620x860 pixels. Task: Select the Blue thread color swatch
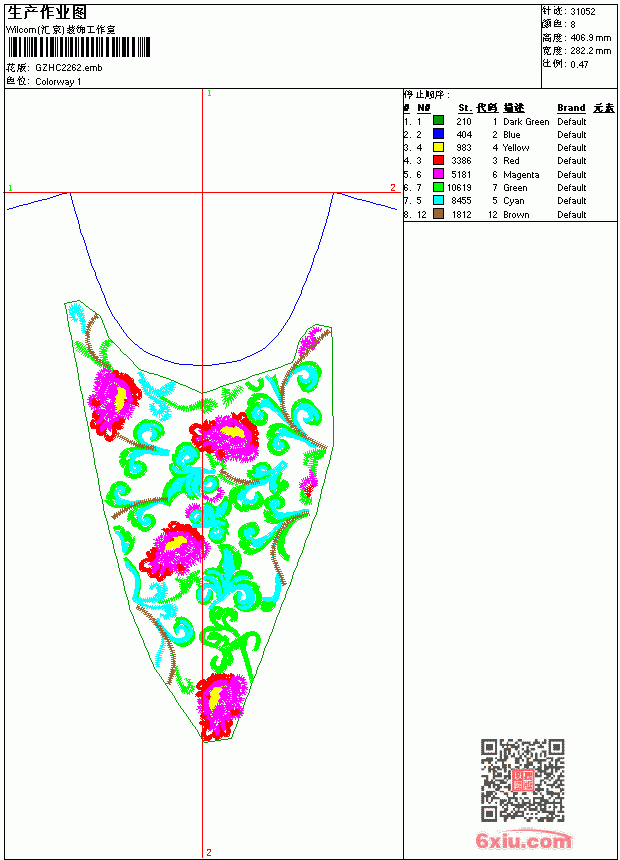click(x=438, y=133)
